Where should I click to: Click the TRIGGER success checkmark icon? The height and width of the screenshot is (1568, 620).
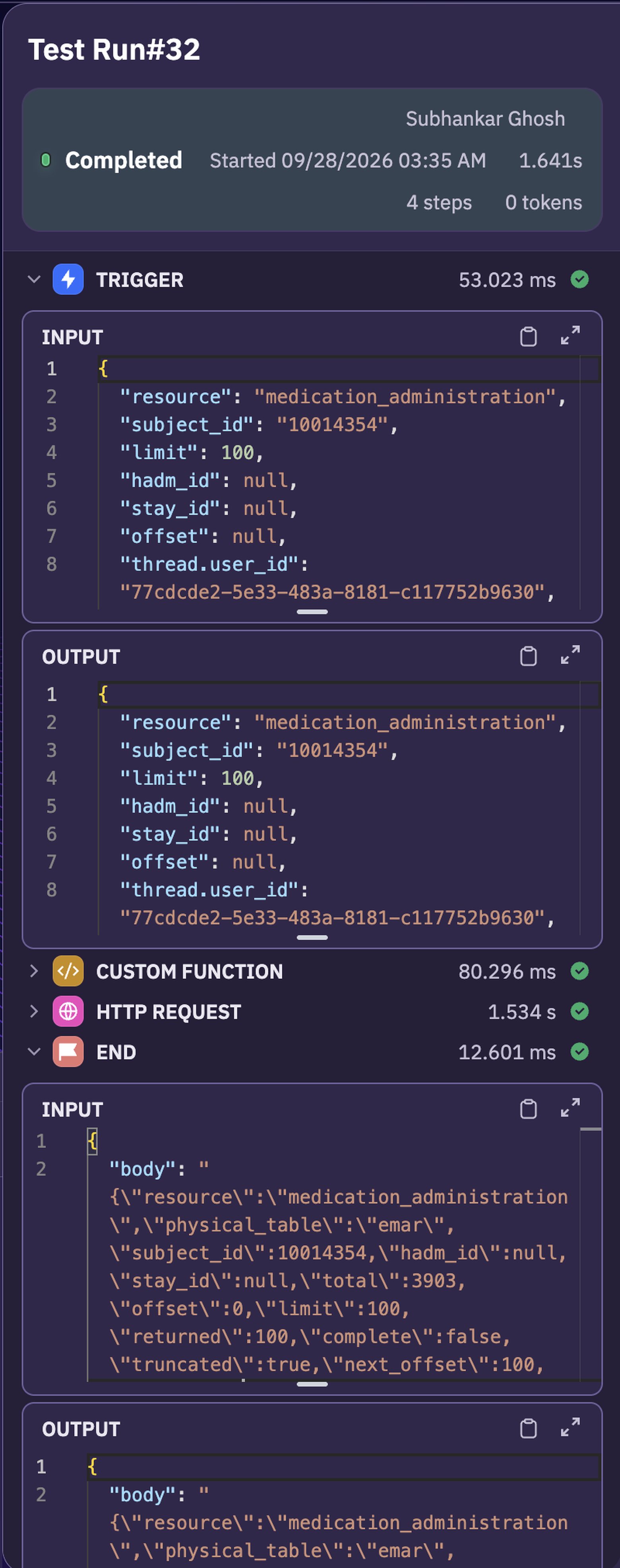click(x=580, y=280)
